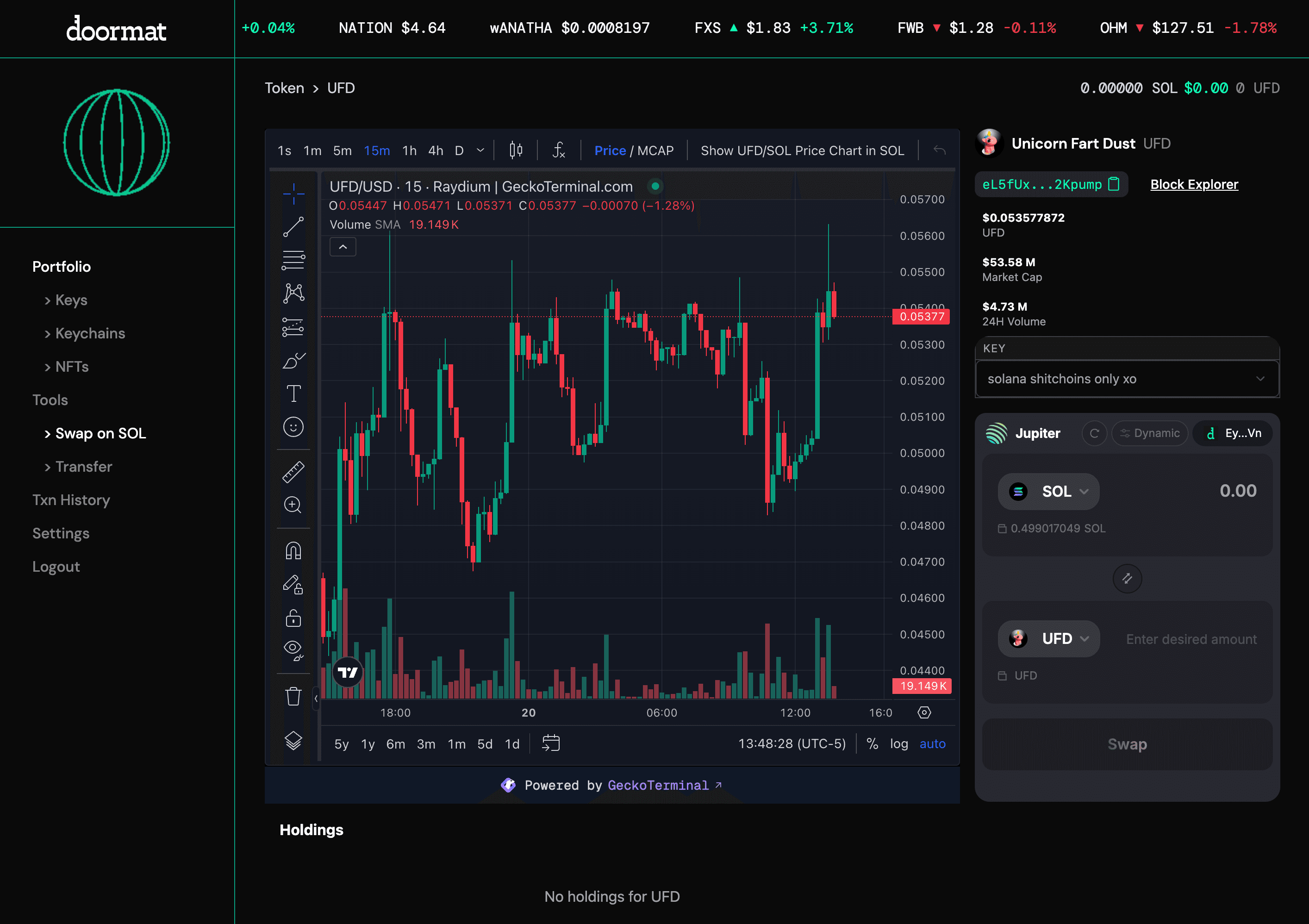Select the ruler measure tool
The height and width of the screenshot is (924, 1309).
(293, 472)
